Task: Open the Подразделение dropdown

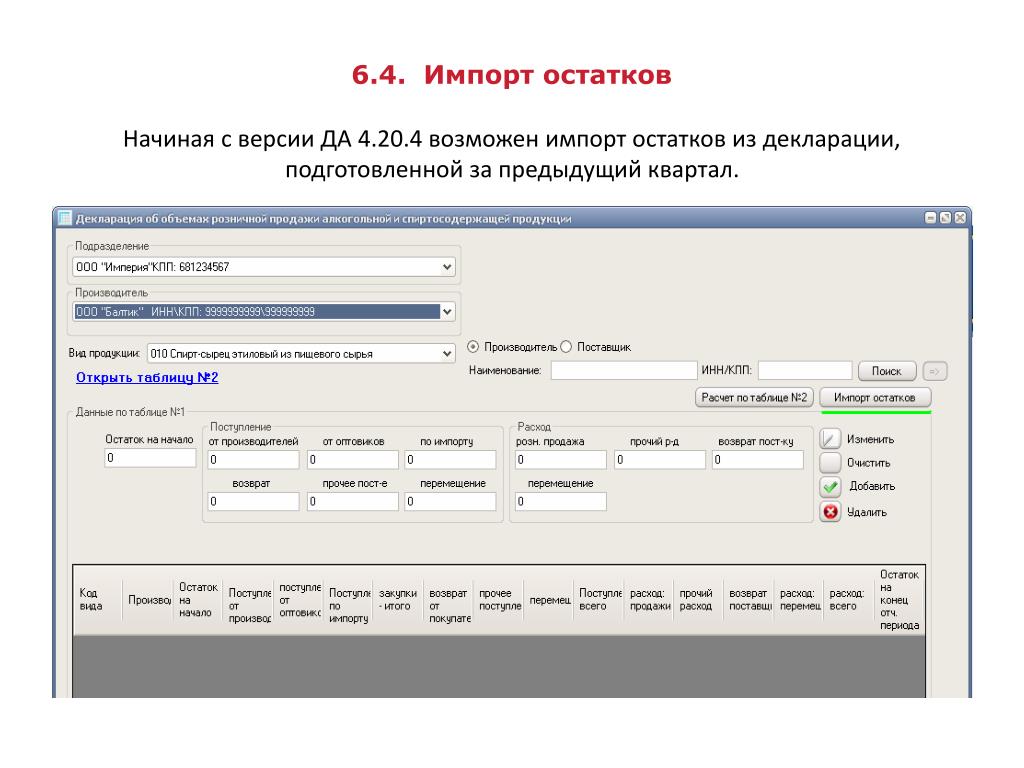Action: point(447,266)
